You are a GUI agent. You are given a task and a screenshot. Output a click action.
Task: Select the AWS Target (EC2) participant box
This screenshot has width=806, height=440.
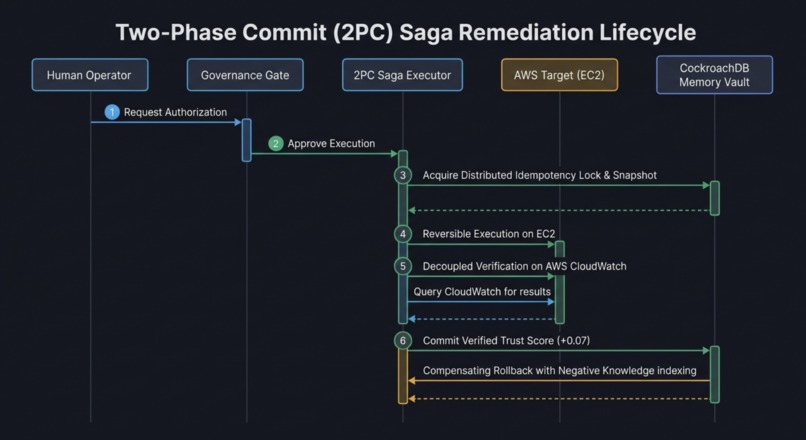click(559, 75)
